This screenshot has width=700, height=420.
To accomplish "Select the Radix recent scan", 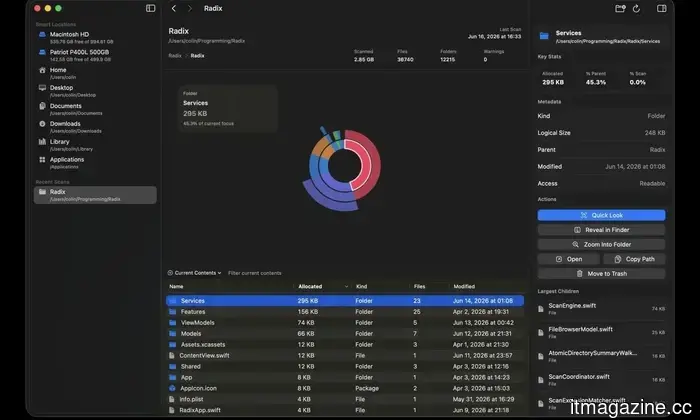I will (95, 195).
